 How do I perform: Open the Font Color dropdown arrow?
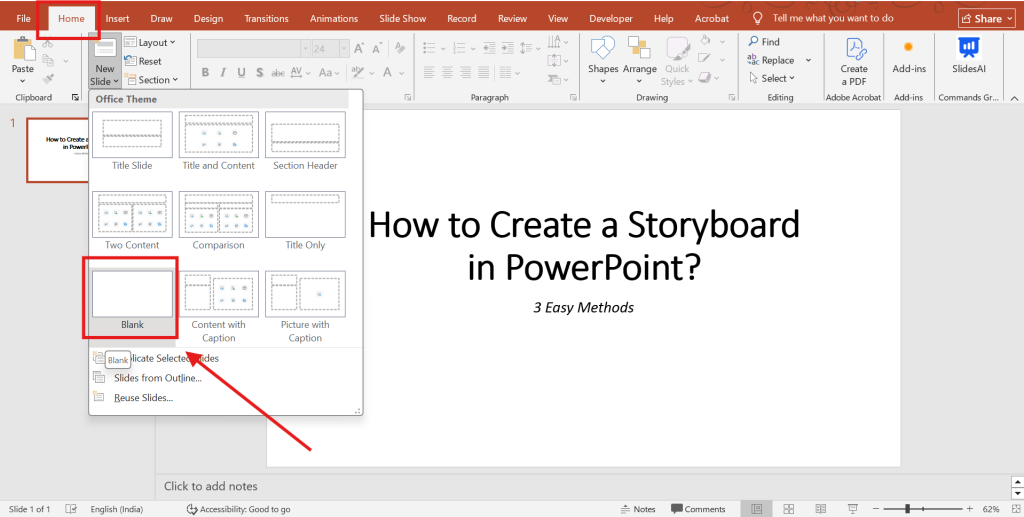[402, 73]
